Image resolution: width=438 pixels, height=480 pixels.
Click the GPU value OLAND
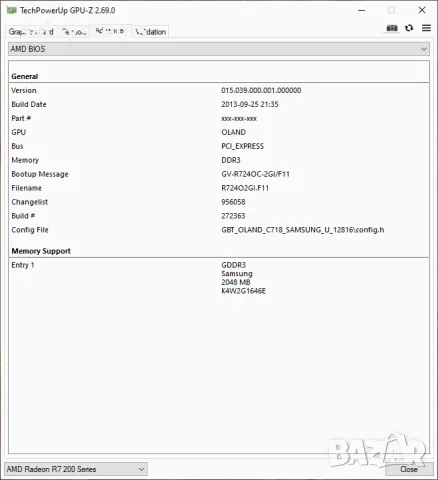[x=233, y=132]
